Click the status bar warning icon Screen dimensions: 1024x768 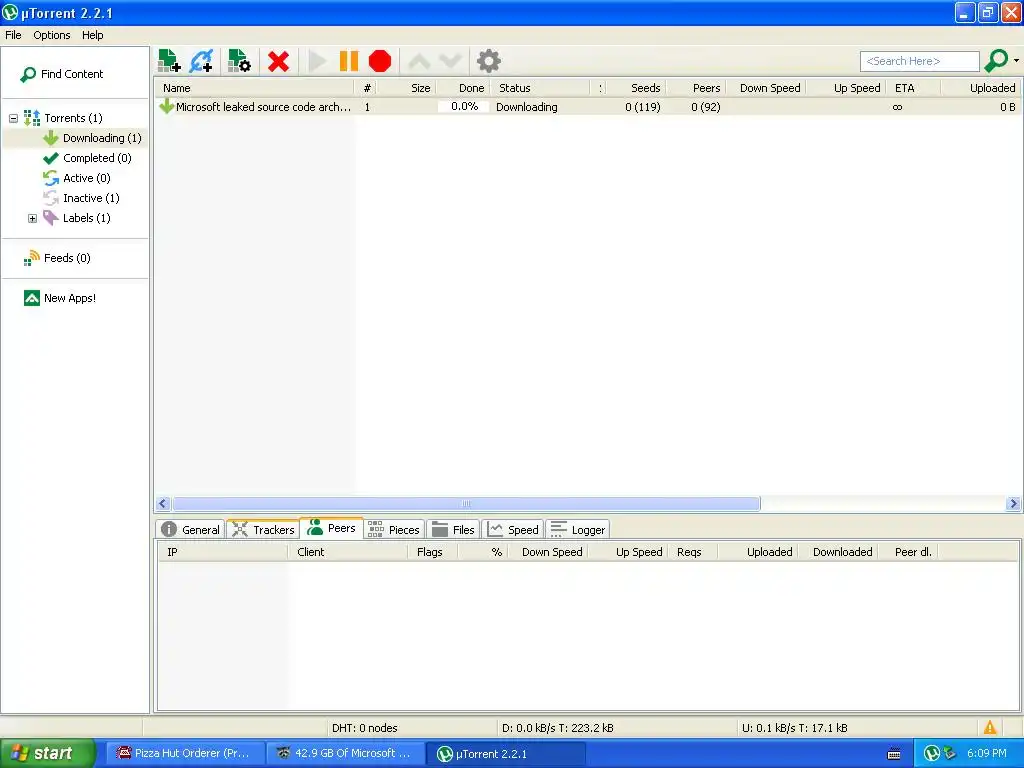pos(990,728)
